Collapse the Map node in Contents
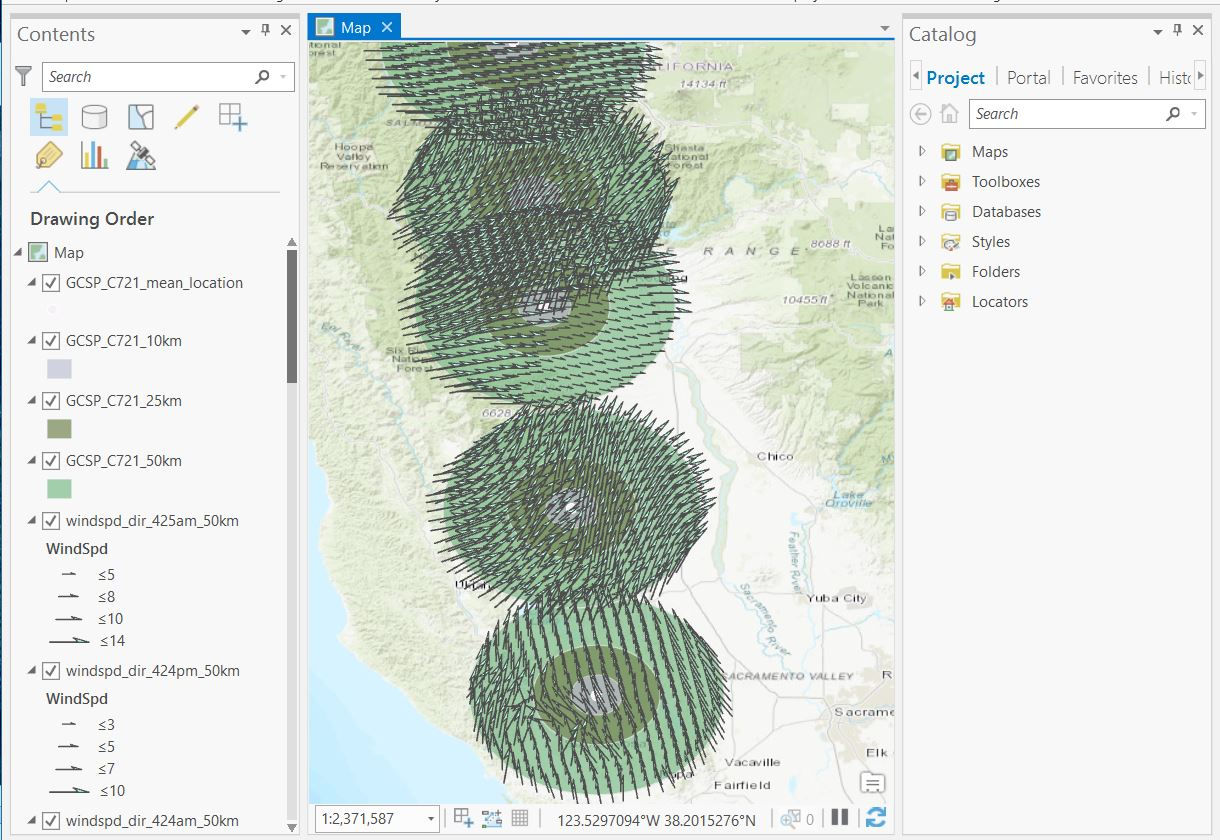Image resolution: width=1220 pixels, height=840 pixels. coord(19,252)
